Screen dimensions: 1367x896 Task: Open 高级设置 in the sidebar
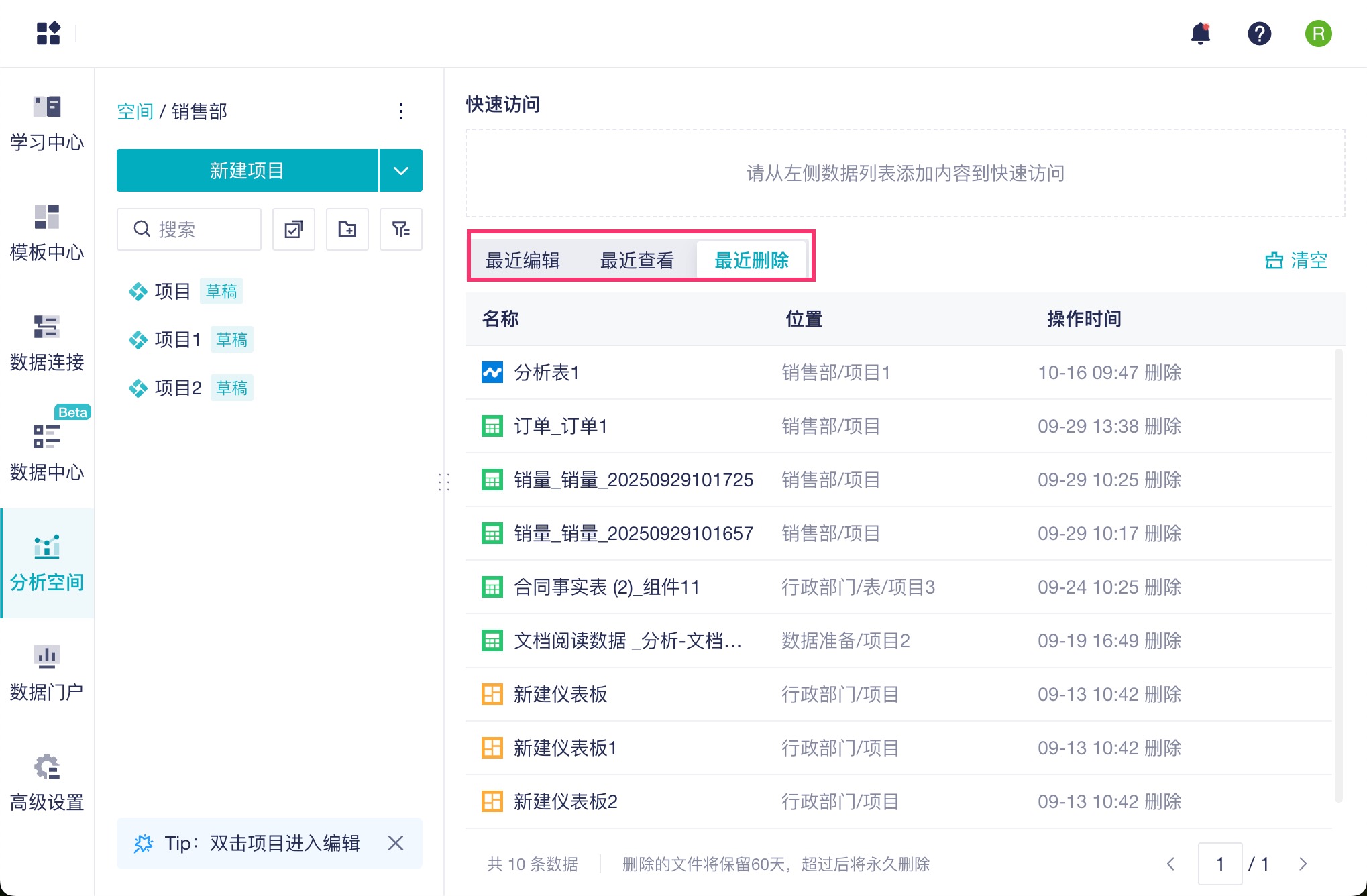47,783
